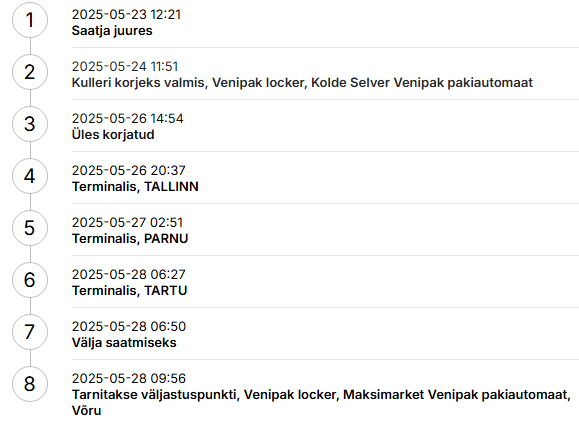Click the step 5 circle marker

pyautogui.click(x=30, y=228)
